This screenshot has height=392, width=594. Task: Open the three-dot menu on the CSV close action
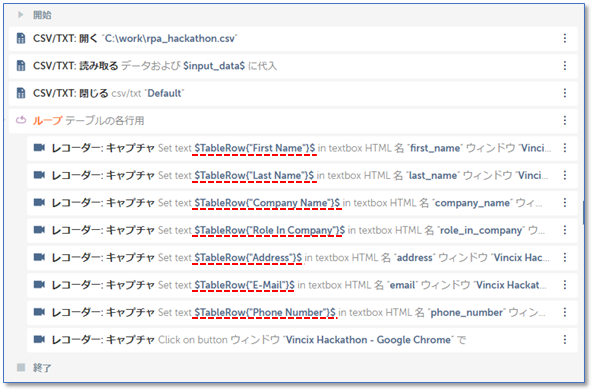tap(564, 93)
